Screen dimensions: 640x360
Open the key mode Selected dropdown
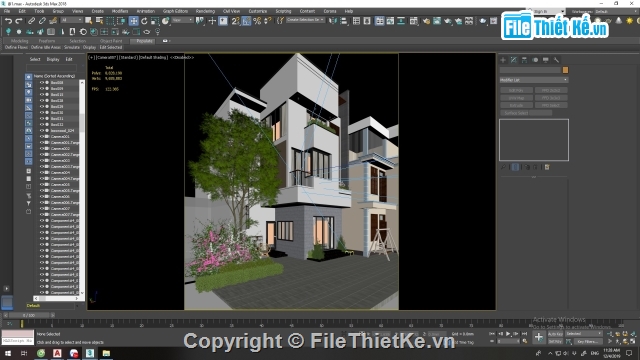point(584,334)
